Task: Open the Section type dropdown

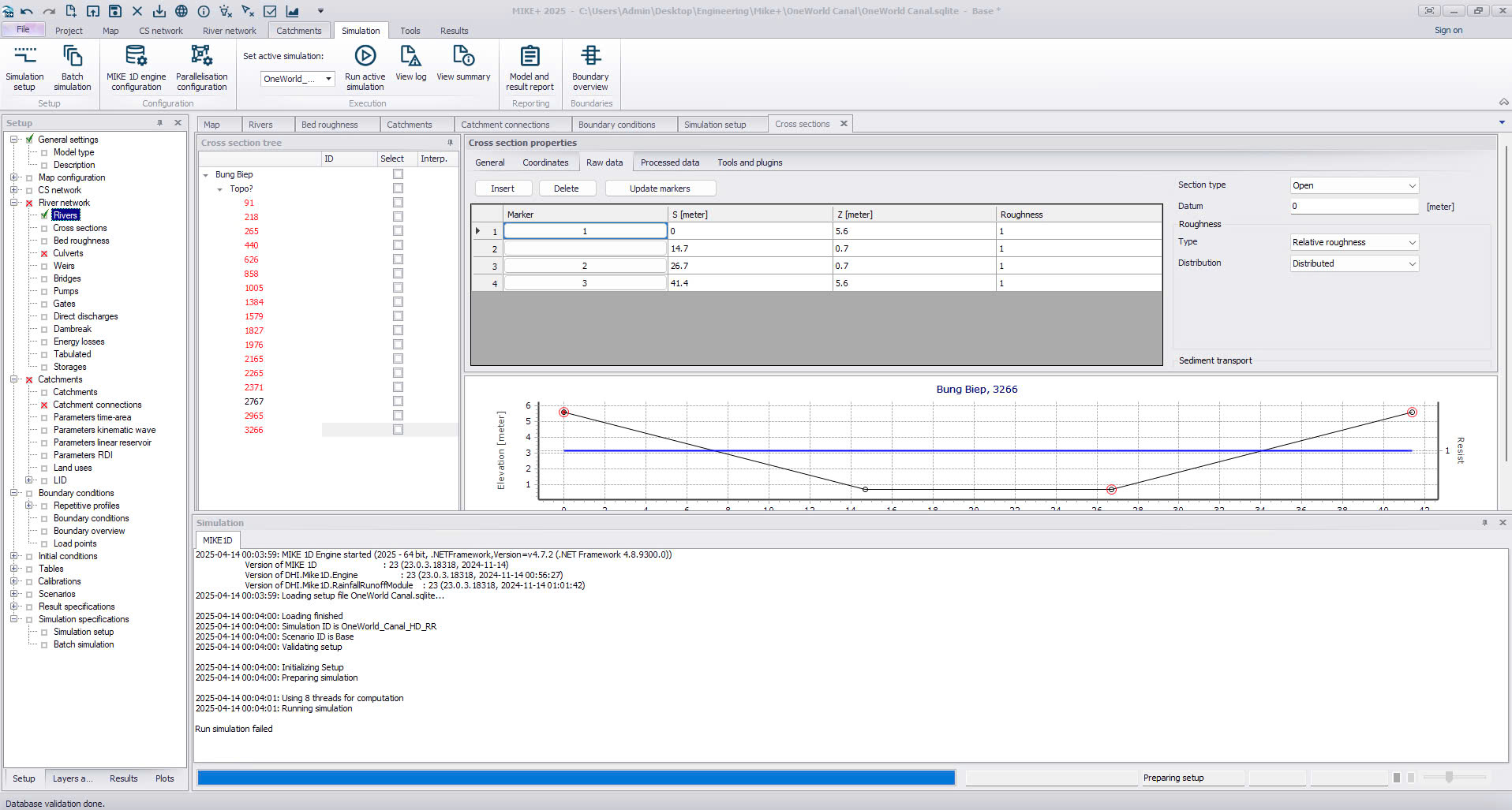Action: tap(1354, 186)
